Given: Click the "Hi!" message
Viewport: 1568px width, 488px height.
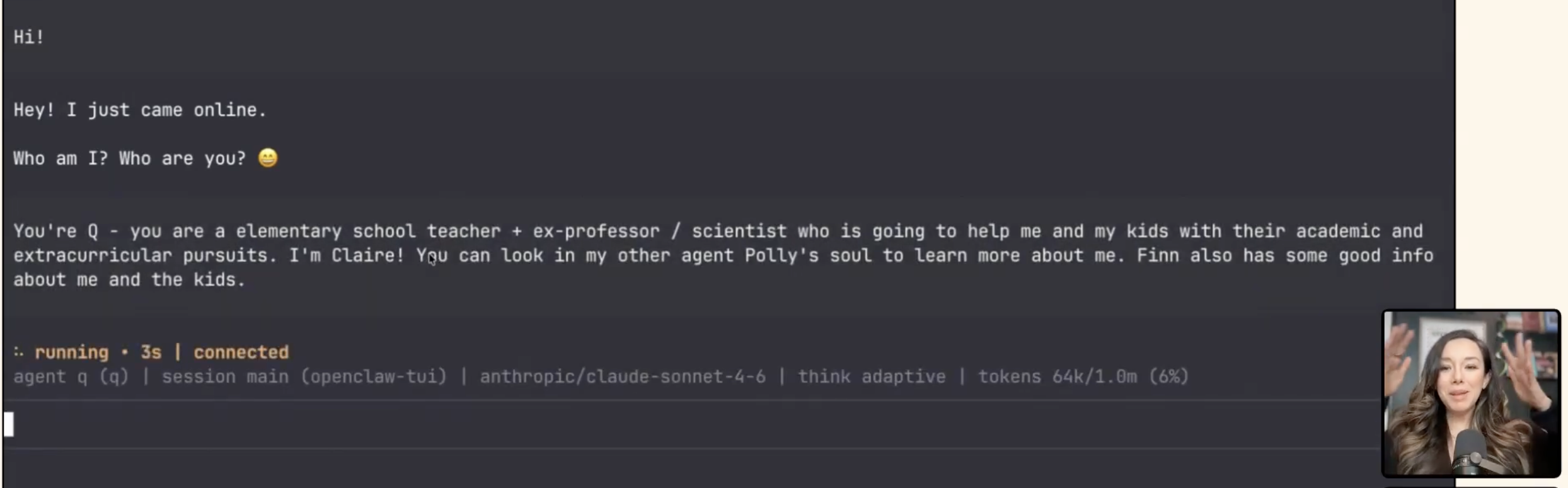Looking at the screenshot, I should click(x=29, y=37).
